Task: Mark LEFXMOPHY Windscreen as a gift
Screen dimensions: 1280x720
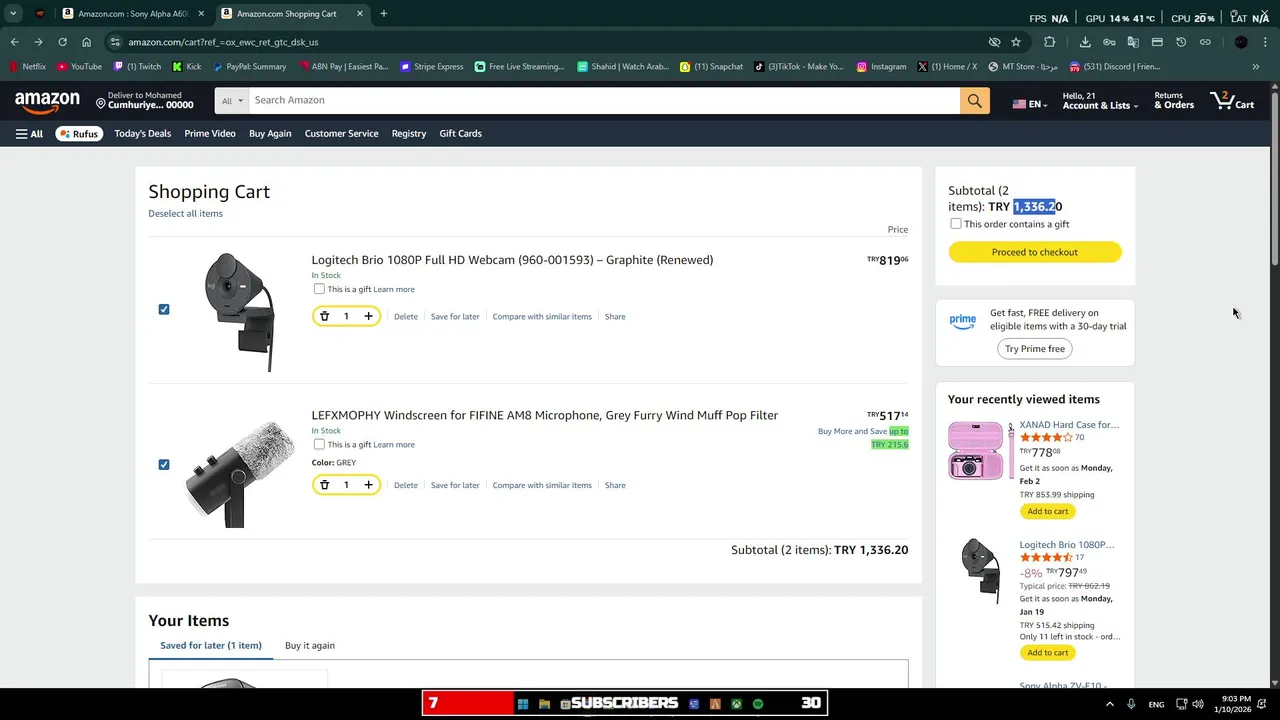Action: (319, 444)
